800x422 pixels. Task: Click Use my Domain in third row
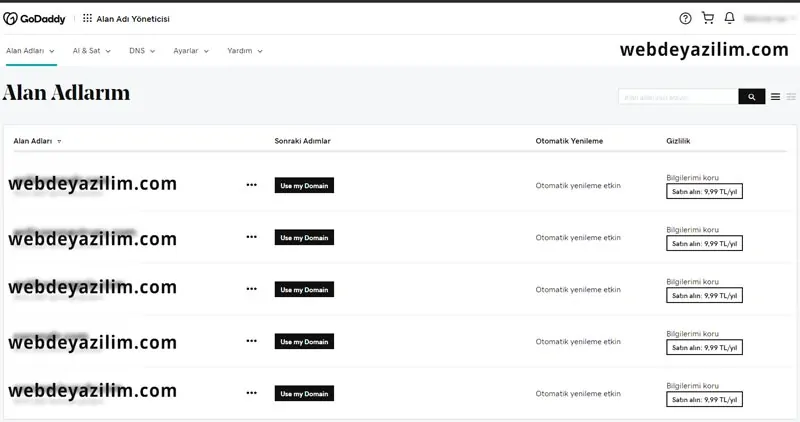304,289
